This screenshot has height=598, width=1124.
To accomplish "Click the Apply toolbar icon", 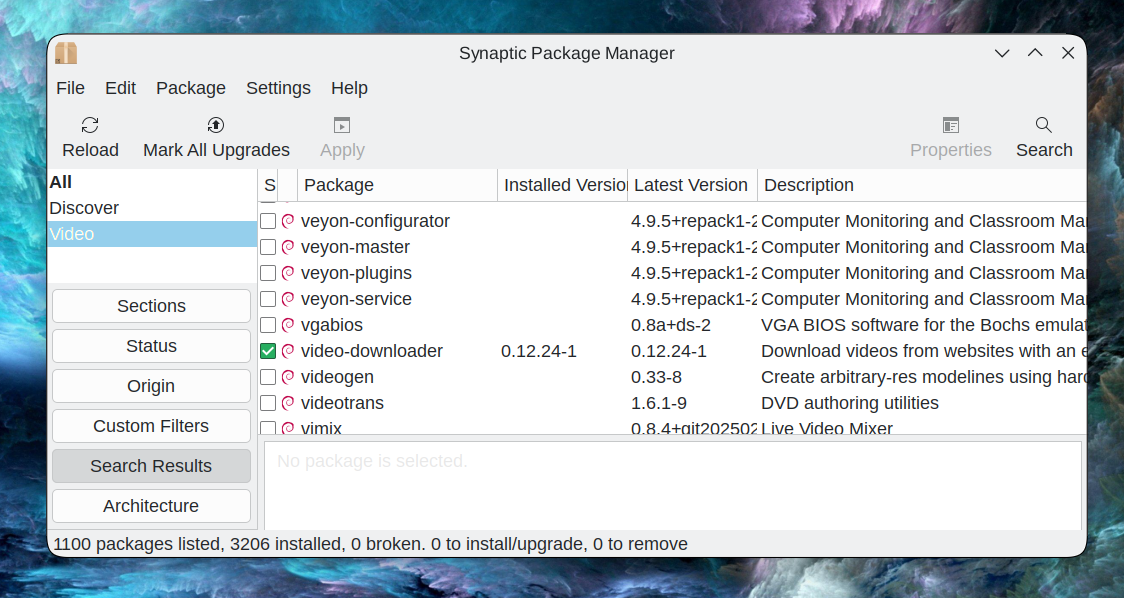I will point(342,125).
